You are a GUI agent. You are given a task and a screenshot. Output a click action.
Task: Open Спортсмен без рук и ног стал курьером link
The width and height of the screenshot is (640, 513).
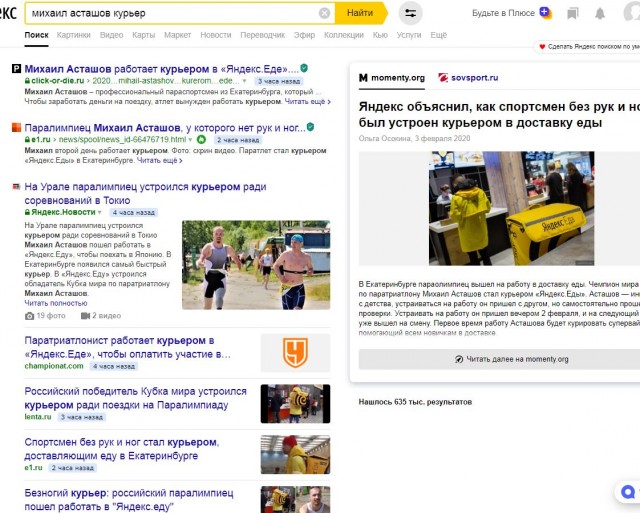pyautogui.click(x=122, y=449)
